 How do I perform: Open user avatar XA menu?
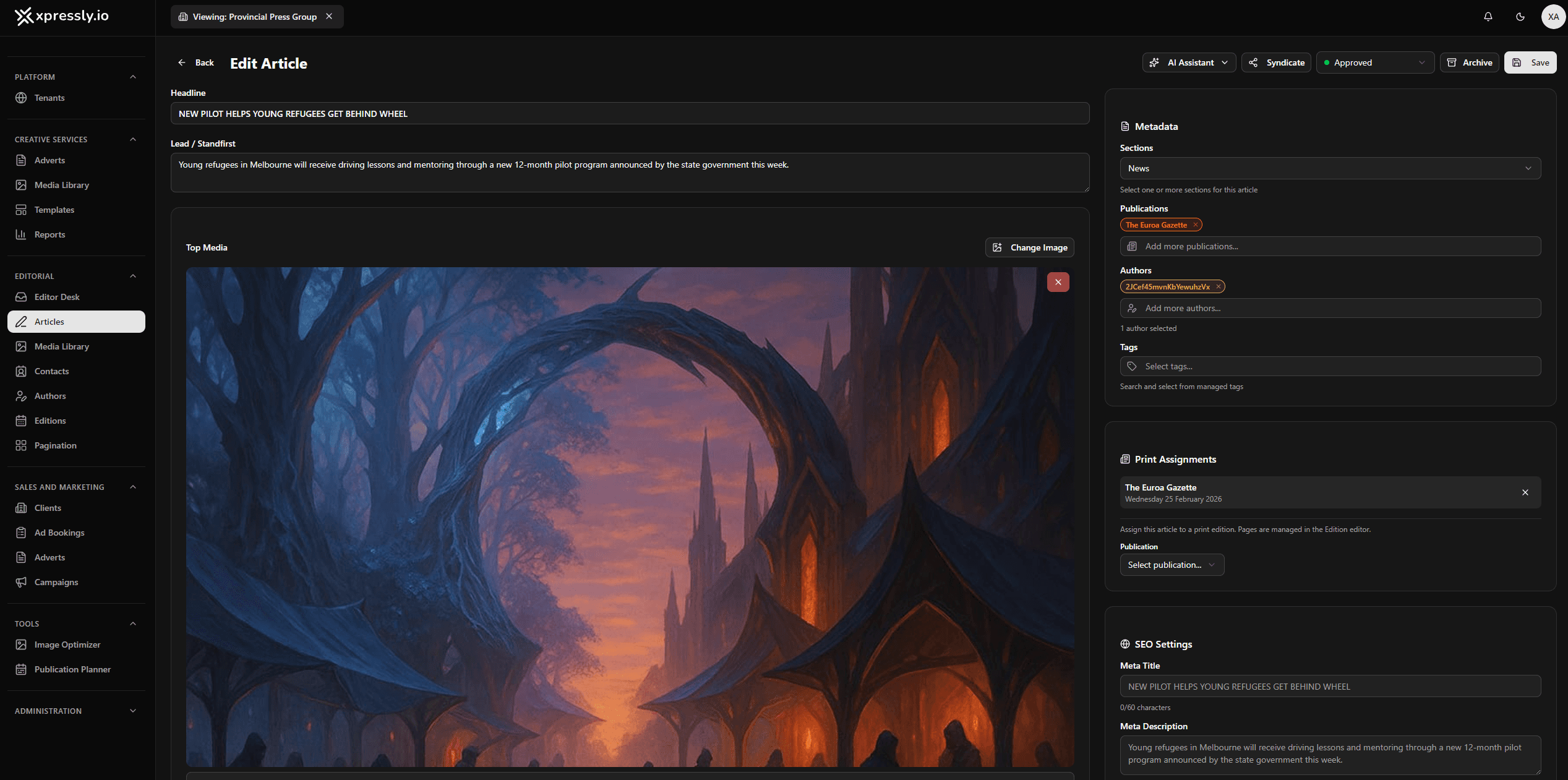(1553, 17)
